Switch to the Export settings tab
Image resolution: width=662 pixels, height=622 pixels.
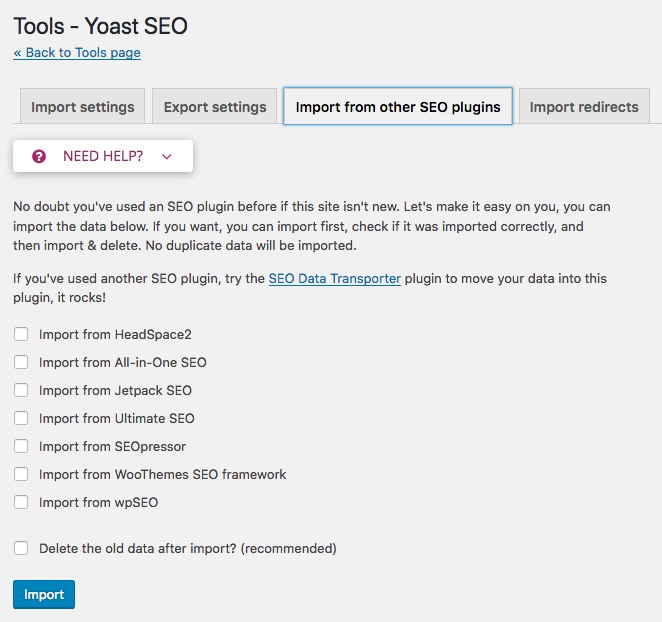pyautogui.click(x=215, y=106)
